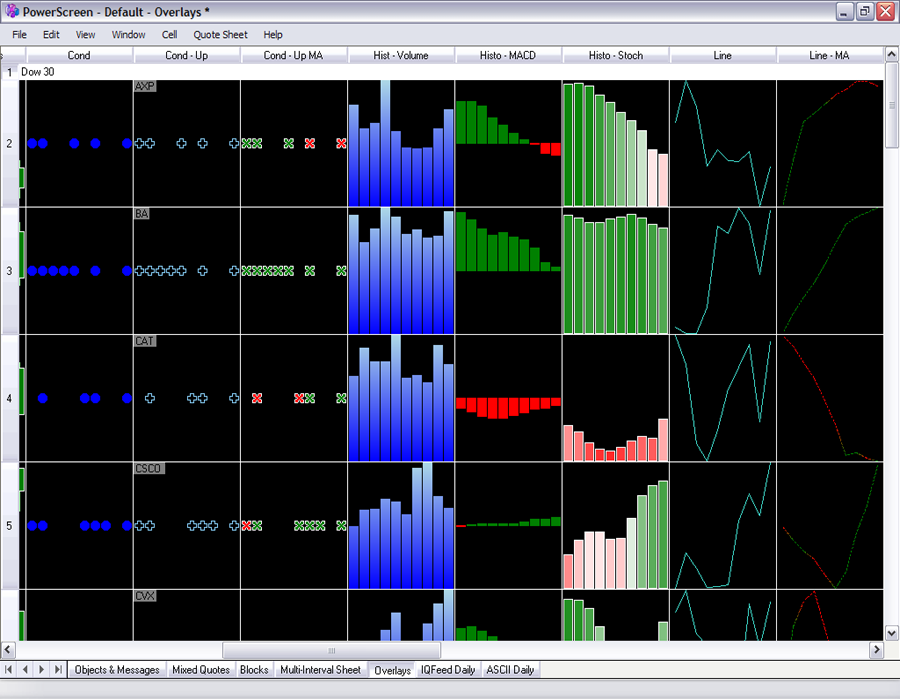
Task: Switch to the Mixed Quotes tab
Action: pyautogui.click(x=200, y=670)
